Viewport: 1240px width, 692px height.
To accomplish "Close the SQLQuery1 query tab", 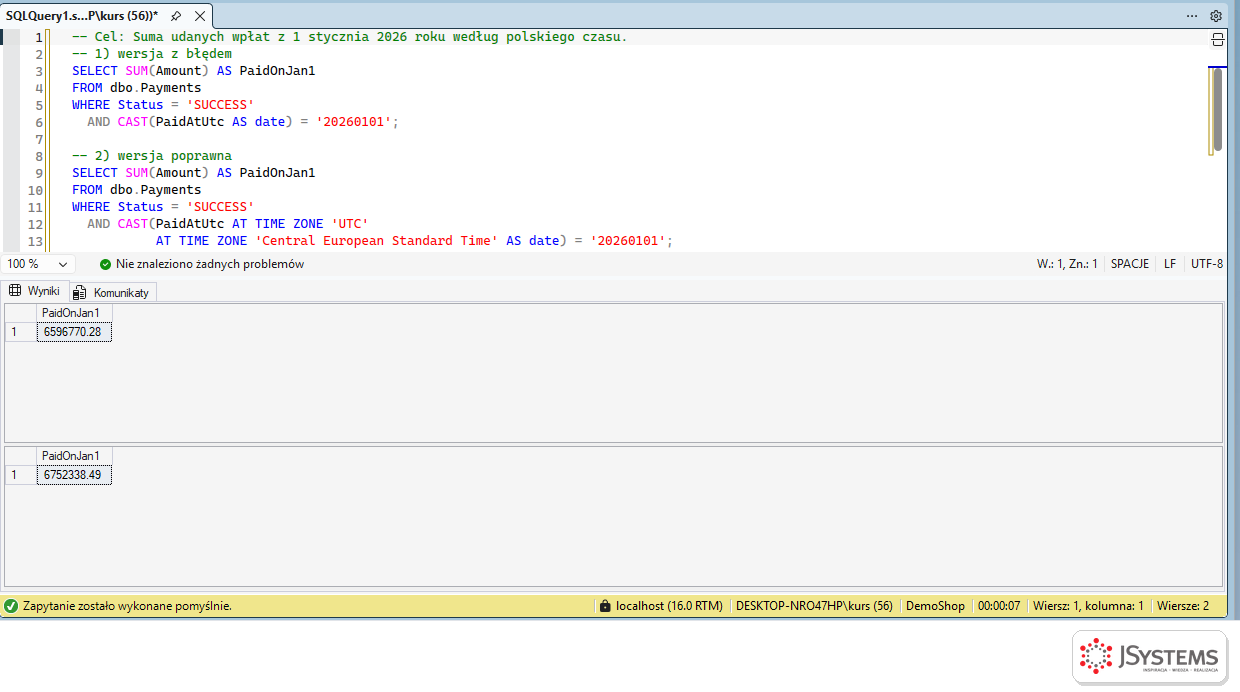I will tap(200, 16).
